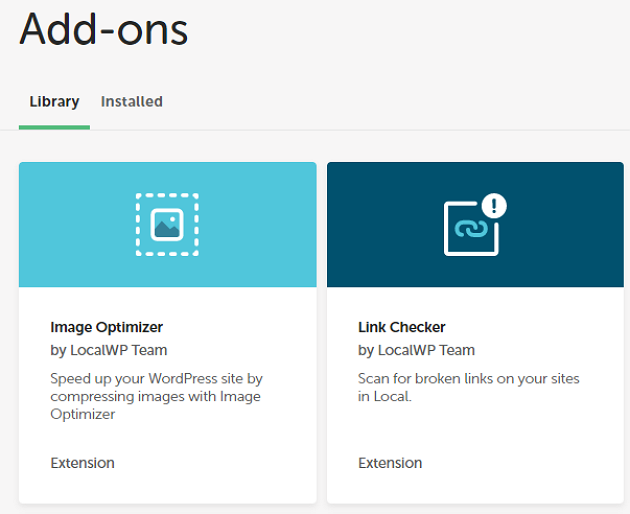Screen dimensions: 630x514
Task: Click "by LocalWP Team" under Link Checker
Action: point(416,350)
